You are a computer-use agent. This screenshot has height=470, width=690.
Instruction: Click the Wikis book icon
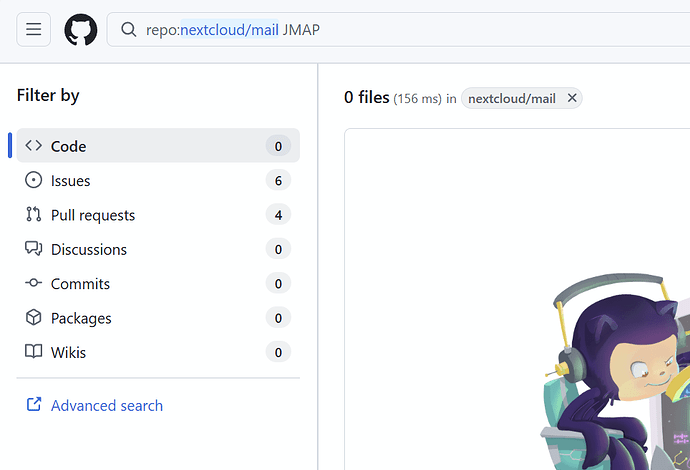pyautogui.click(x=33, y=352)
